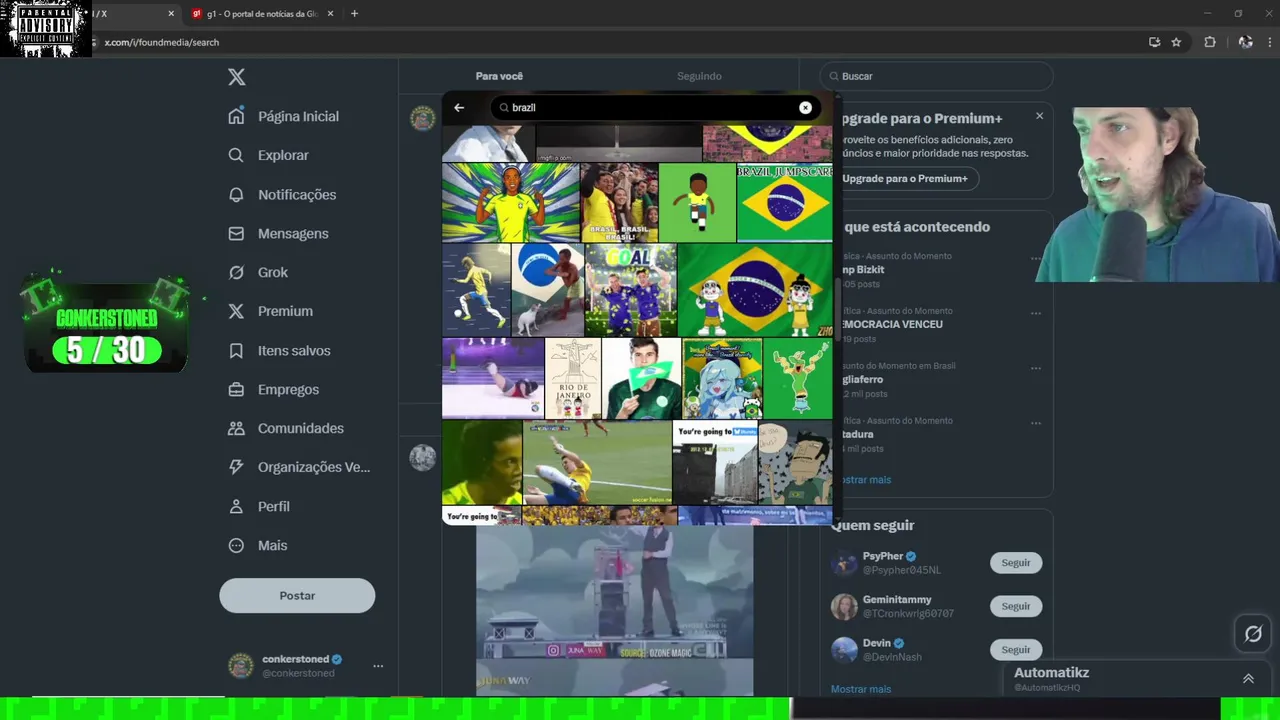Open the Itens salvos bookmark icon
The width and height of the screenshot is (1280, 720).
coord(236,350)
